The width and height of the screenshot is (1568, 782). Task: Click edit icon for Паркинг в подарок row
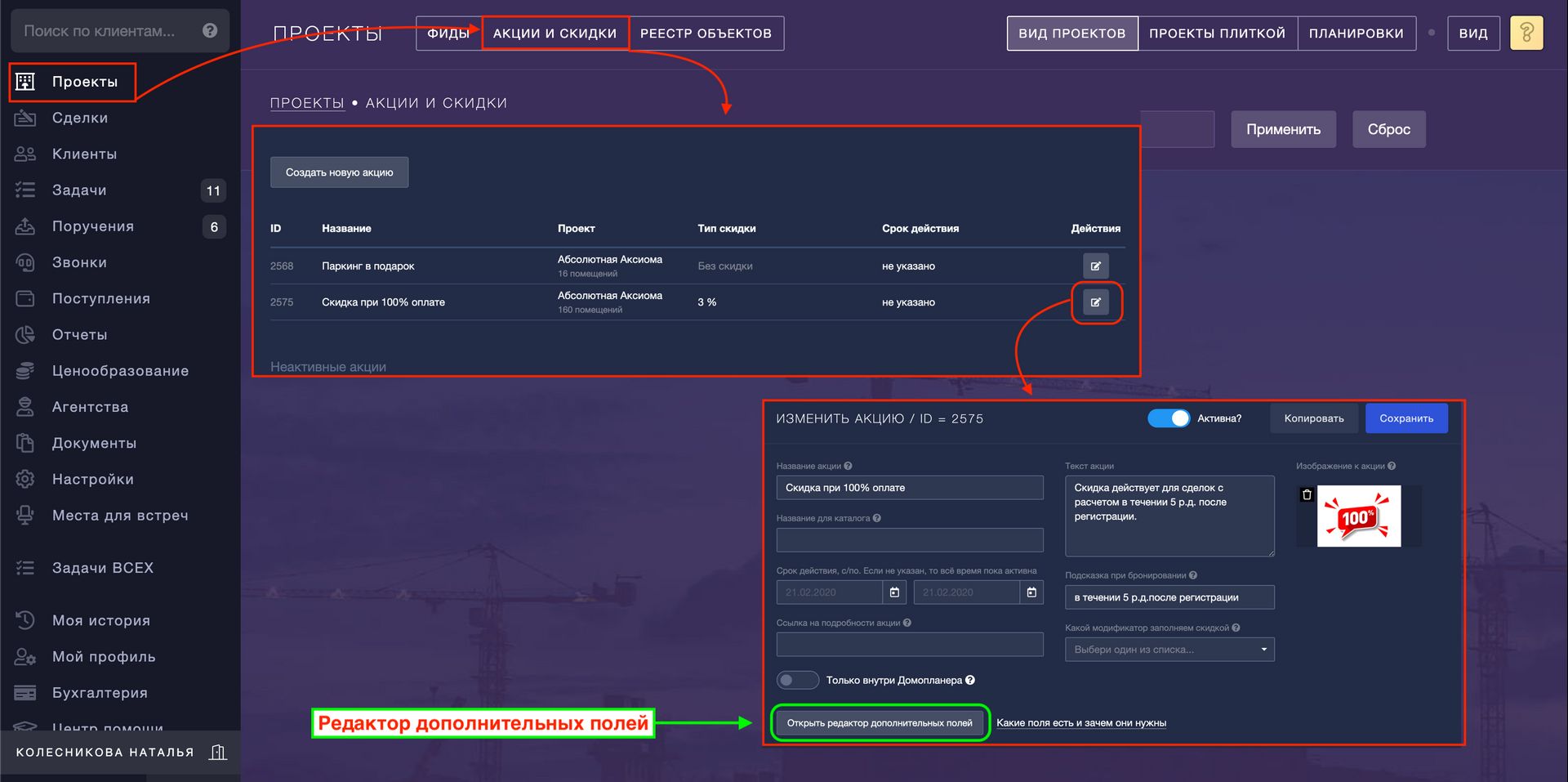[x=1095, y=266]
